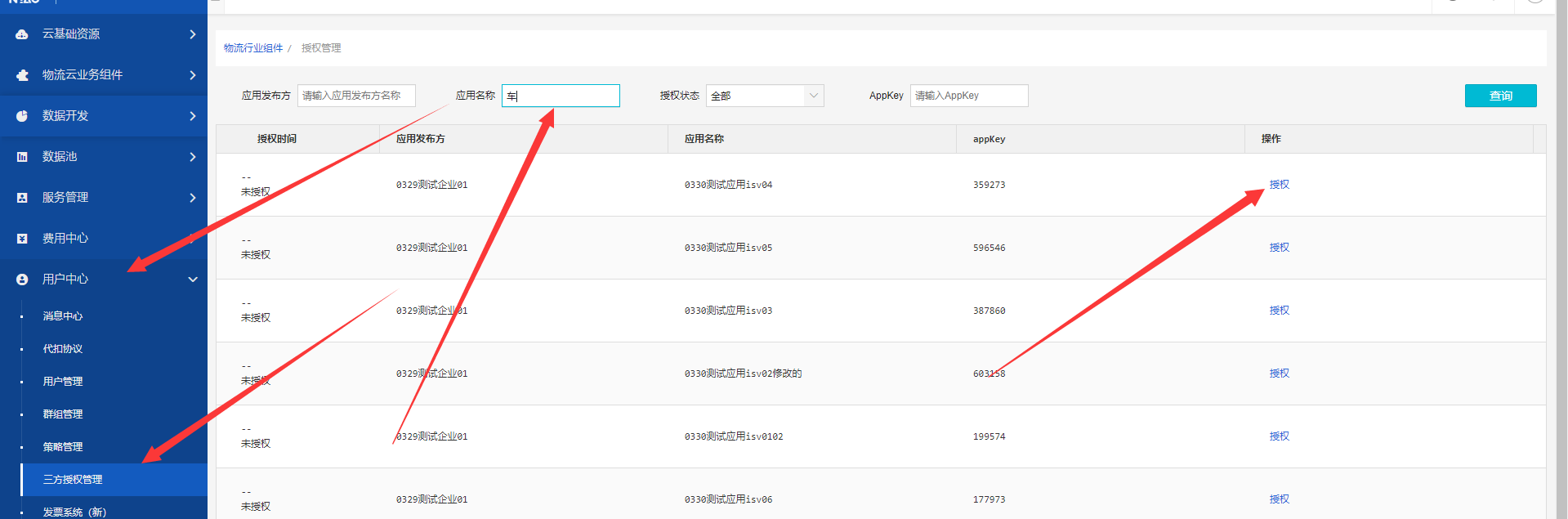This screenshot has height=519, width=1568.
Task: Click the cloud icon beside 云基础资源
Action: pos(22,34)
